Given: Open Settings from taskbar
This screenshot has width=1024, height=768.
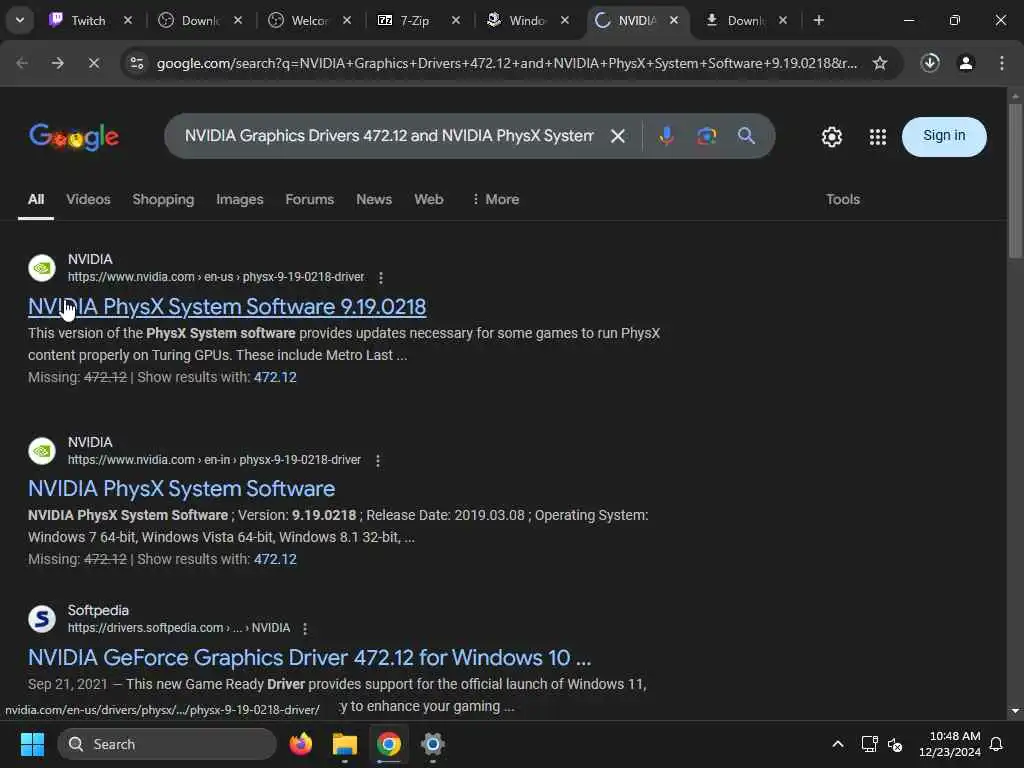Looking at the screenshot, I should [432, 744].
